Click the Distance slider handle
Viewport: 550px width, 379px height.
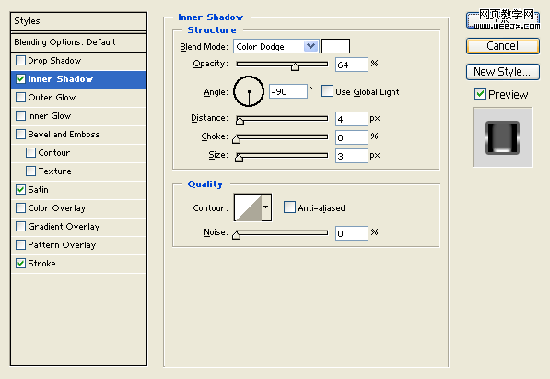point(240,121)
